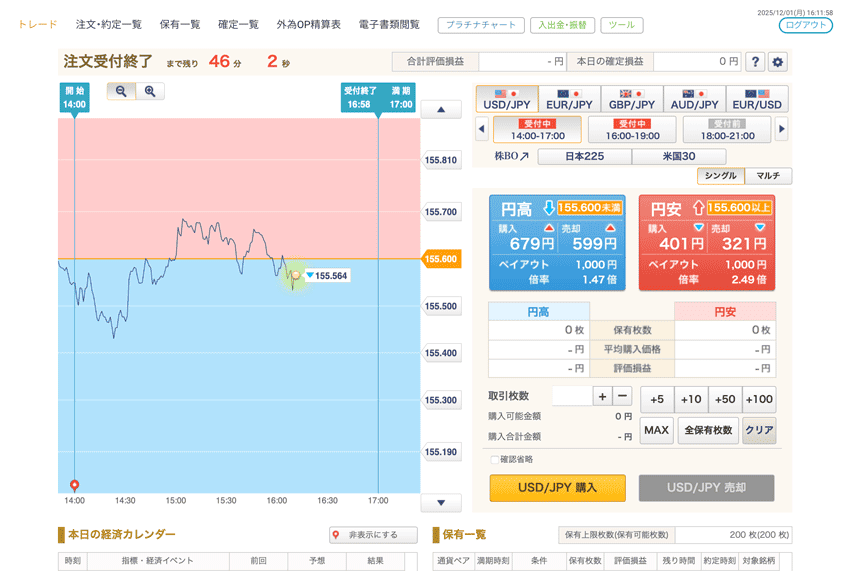This screenshot has height=571, width=850.
Task: Decrease trade quantity with minus button
Action: [621, 396]
